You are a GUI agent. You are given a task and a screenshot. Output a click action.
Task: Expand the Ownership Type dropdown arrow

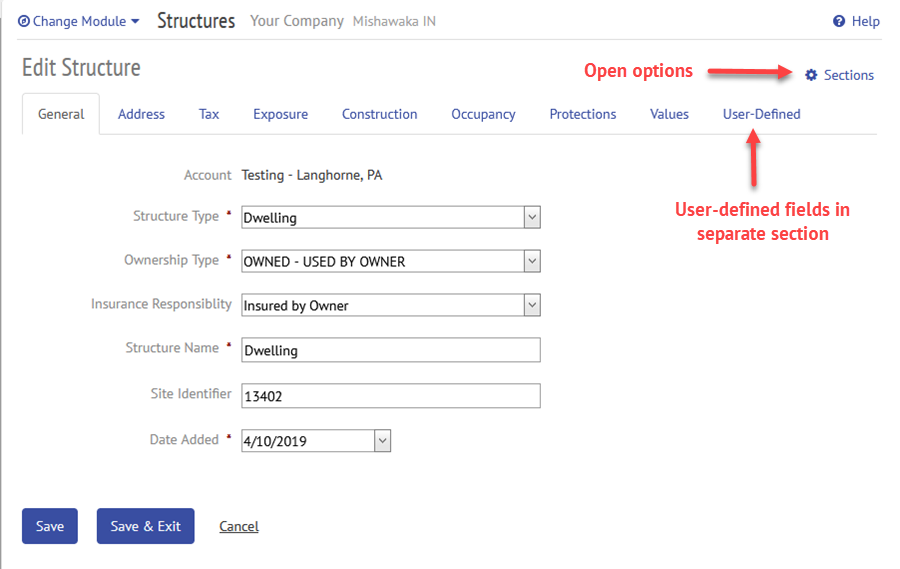coord(532,261)
